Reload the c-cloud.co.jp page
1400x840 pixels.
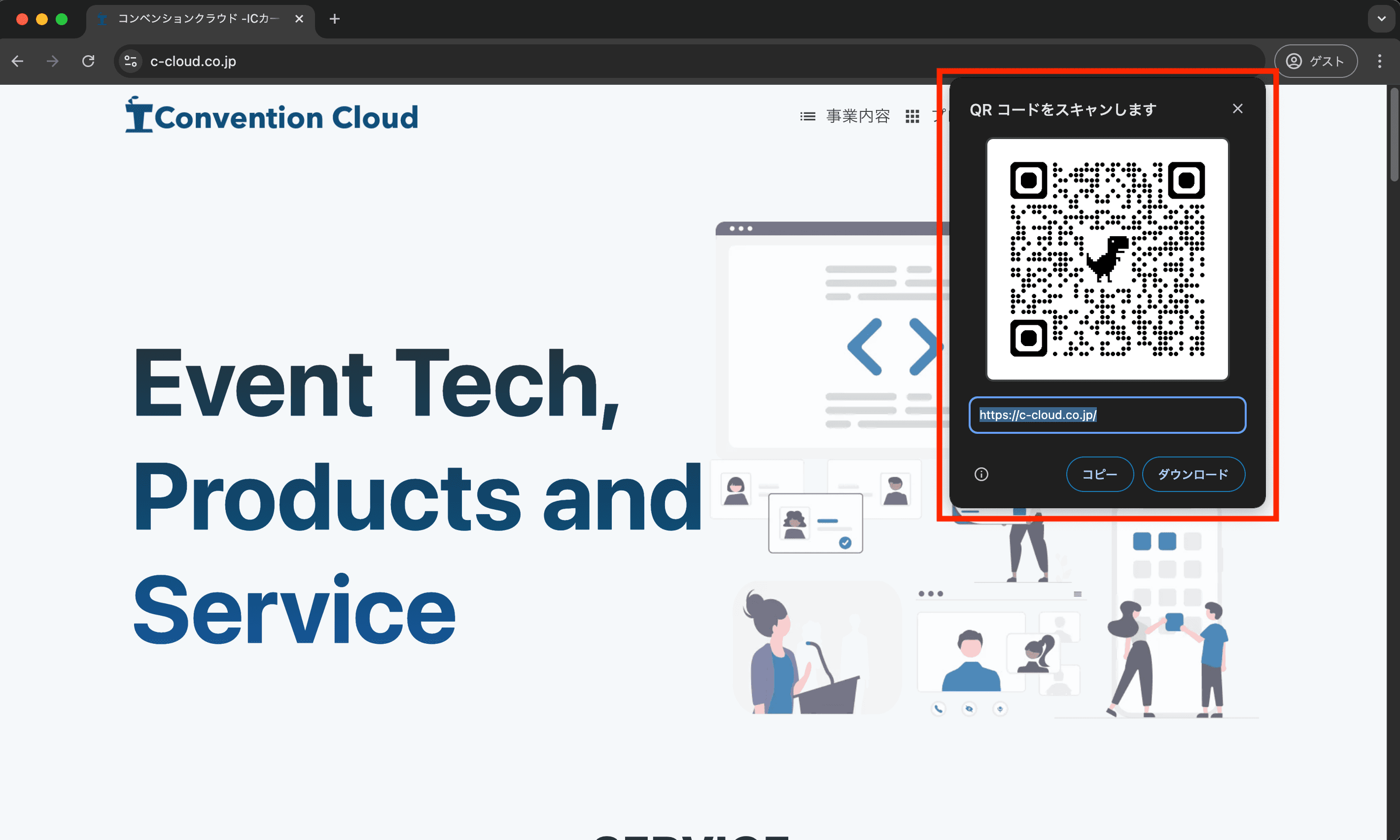[x=88, y=61]
